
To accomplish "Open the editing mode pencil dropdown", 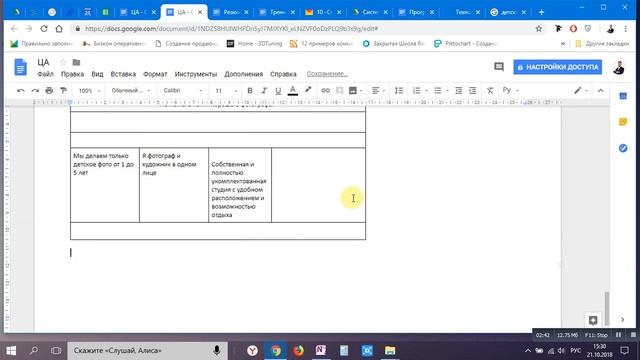I will pos(580,91).
